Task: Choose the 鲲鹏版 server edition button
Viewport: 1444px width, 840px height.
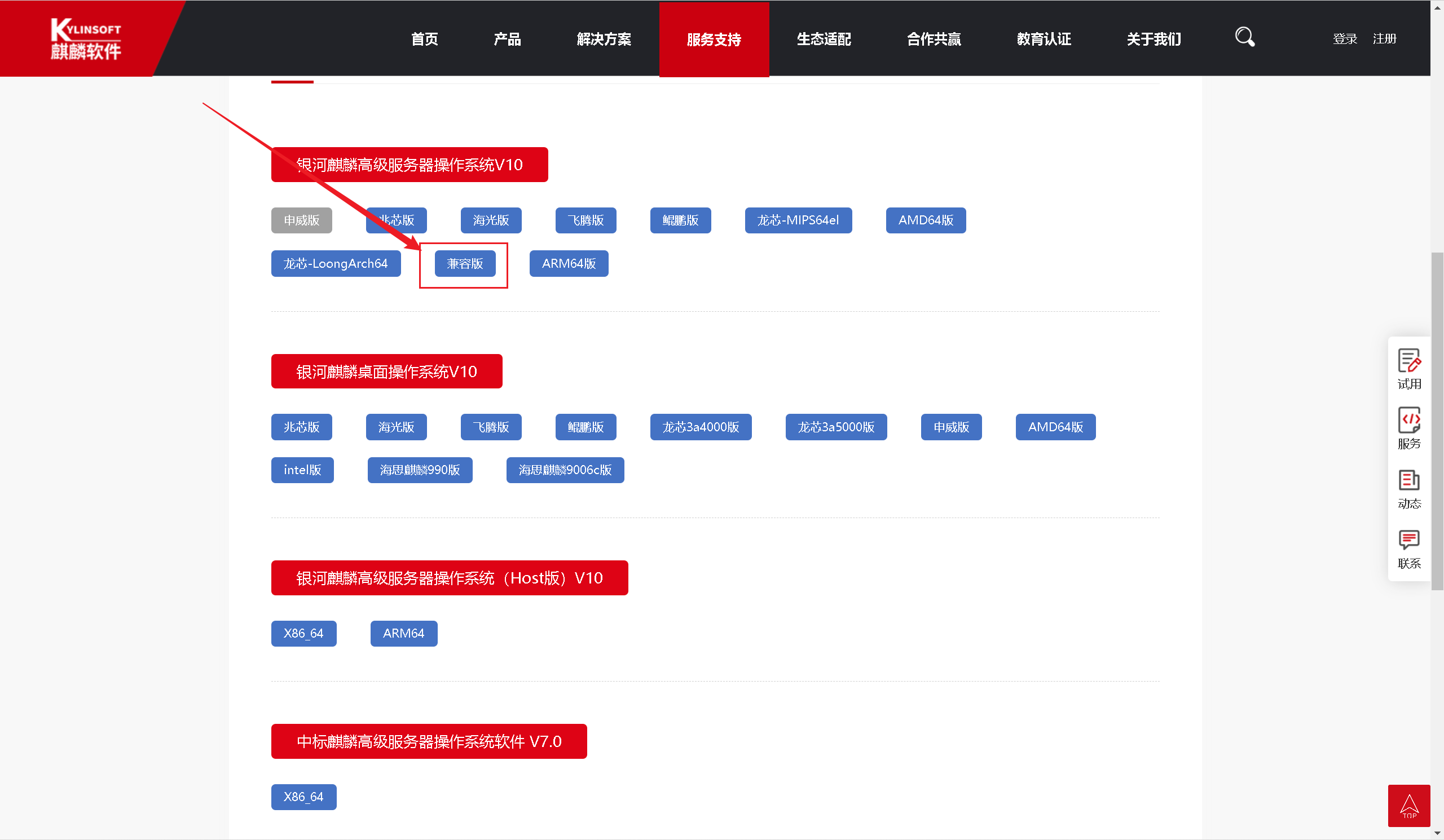Action: [681, 220]
